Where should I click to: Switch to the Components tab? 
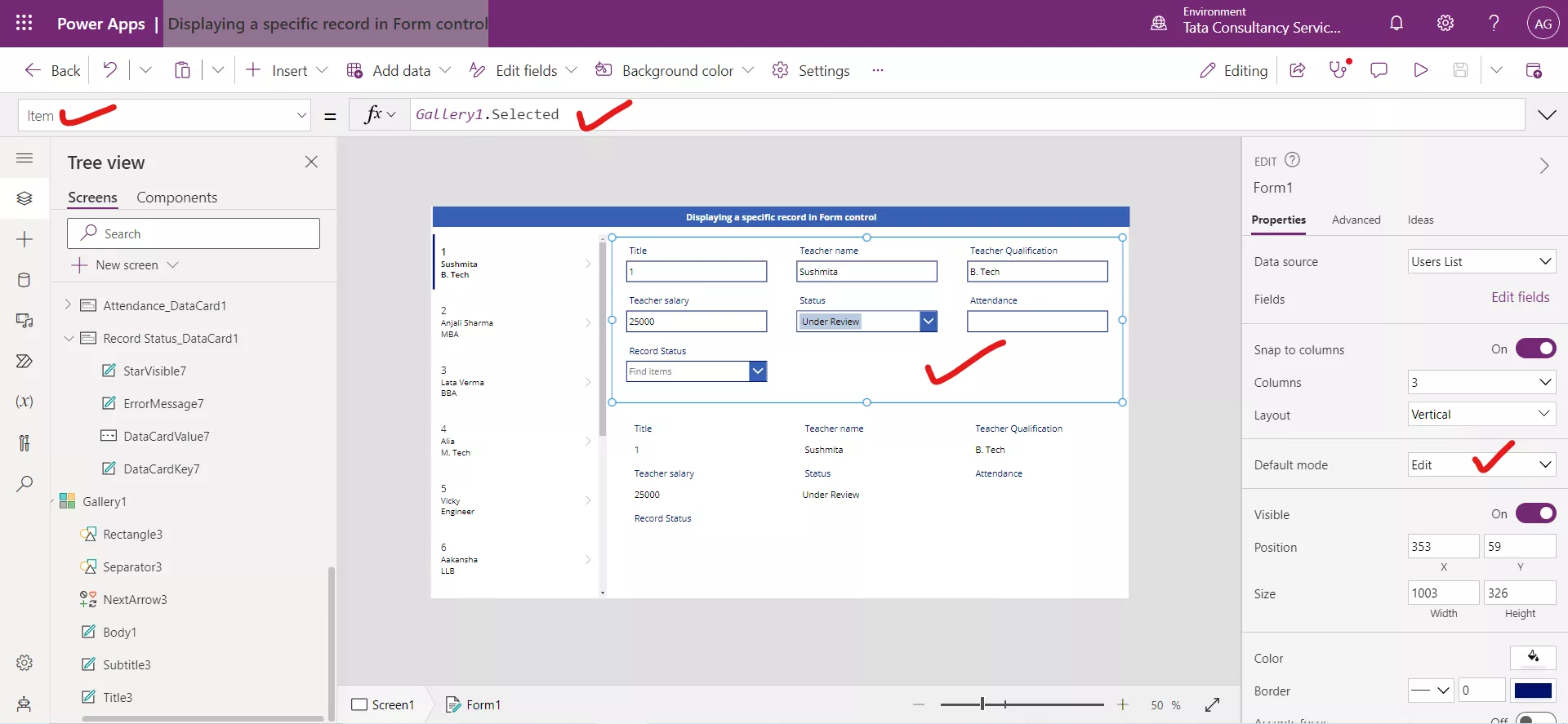point(176,198)
